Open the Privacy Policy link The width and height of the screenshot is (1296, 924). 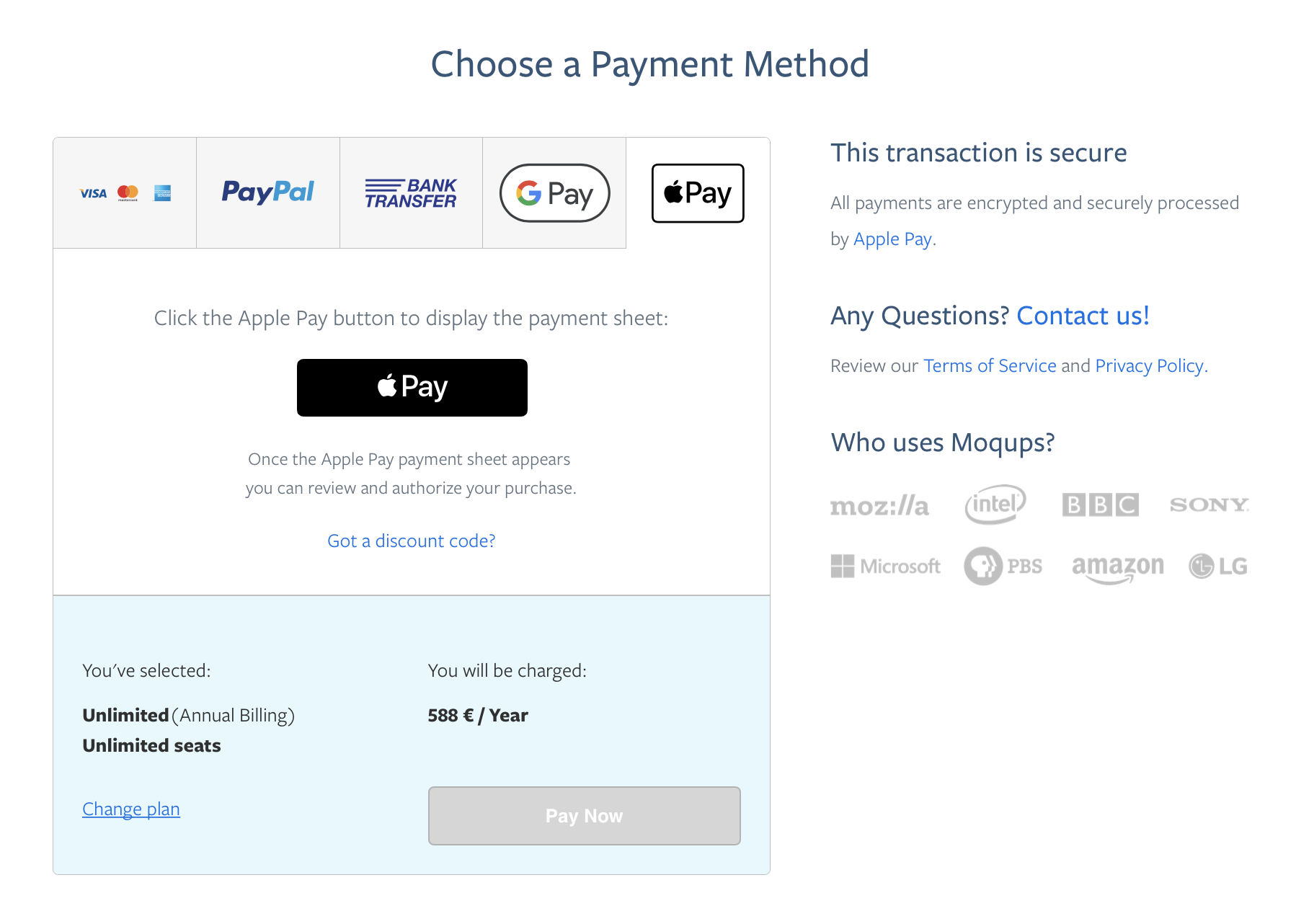1148,366
